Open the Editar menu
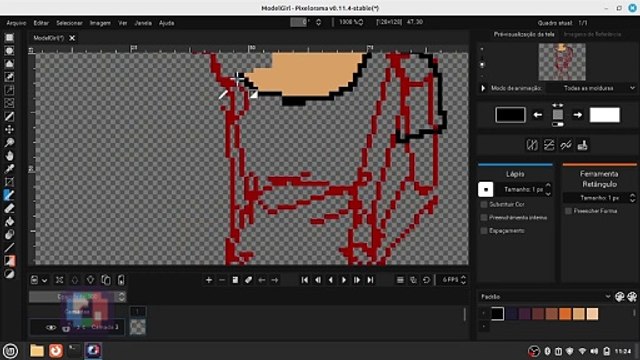This screenshot has height=360, width=640. [41, 23]
